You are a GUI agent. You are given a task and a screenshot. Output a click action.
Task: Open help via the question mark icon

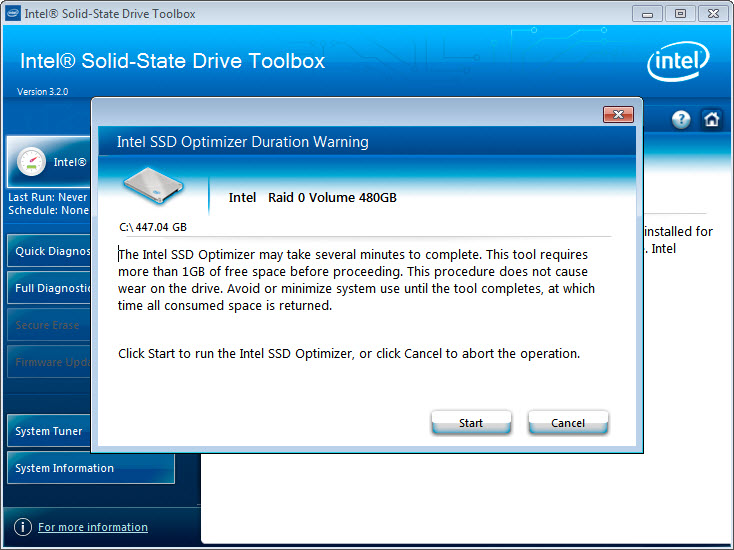point(681,120)
